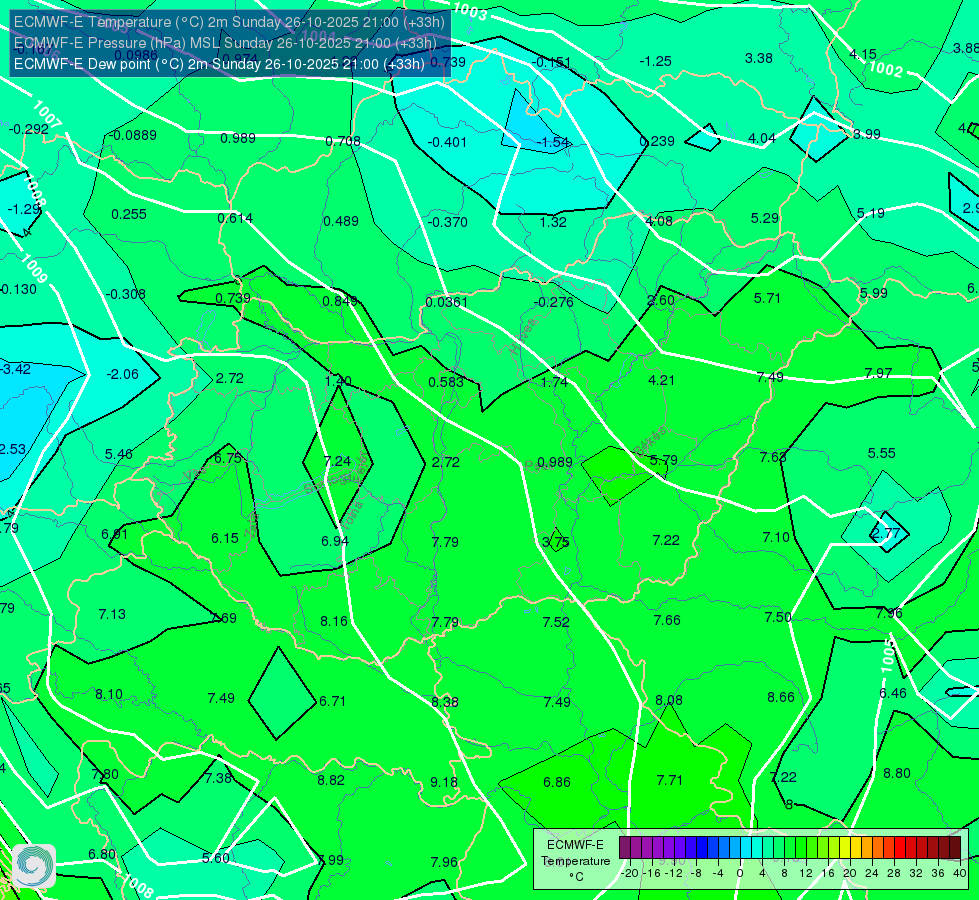Click the 5.71 temperature value
This screenshot has width=979, height=900.
(x=767, y=299)
